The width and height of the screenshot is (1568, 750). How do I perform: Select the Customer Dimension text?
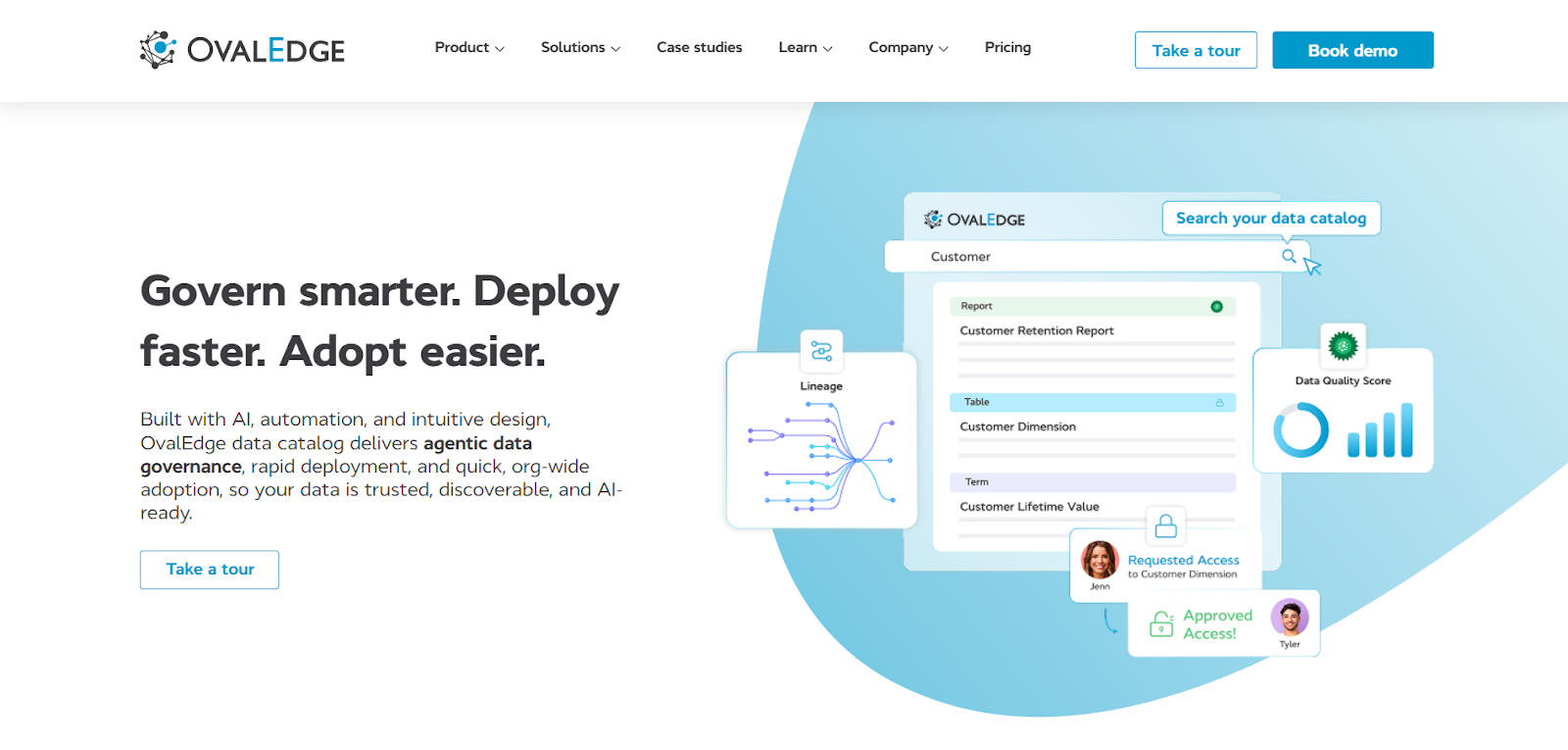point(1017,427)
